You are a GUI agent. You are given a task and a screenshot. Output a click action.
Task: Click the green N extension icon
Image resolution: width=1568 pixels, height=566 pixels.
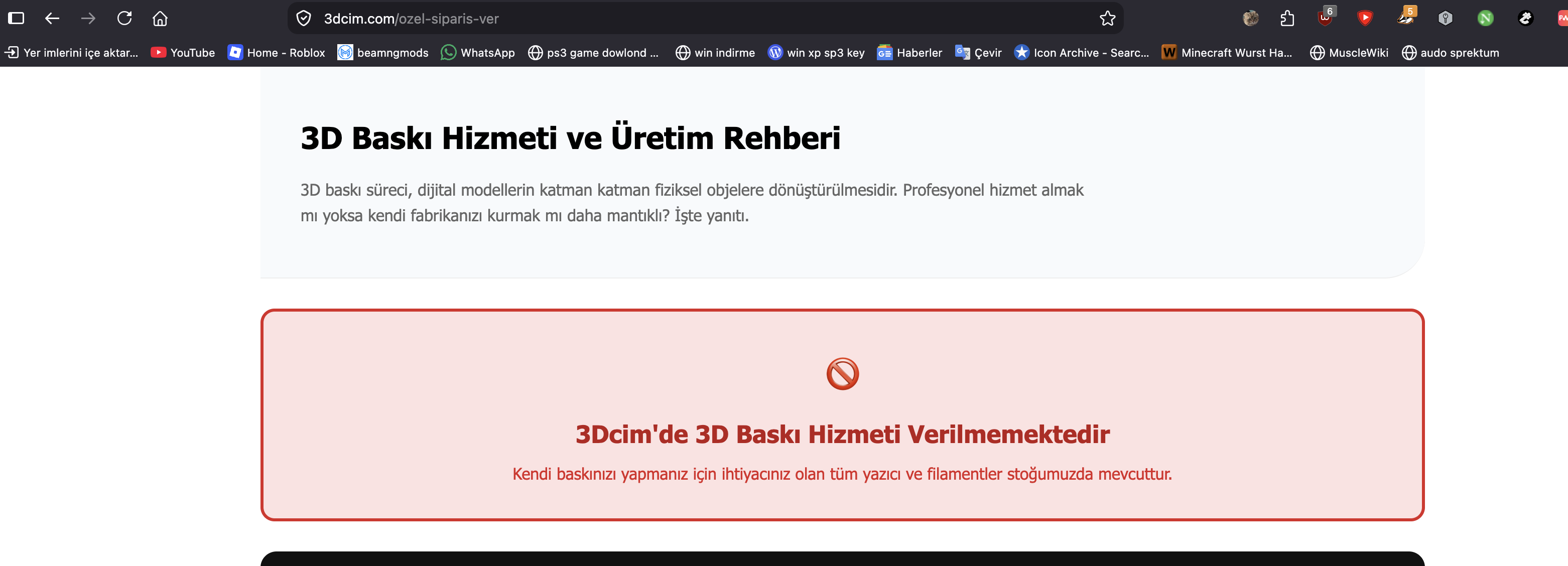1485,18
